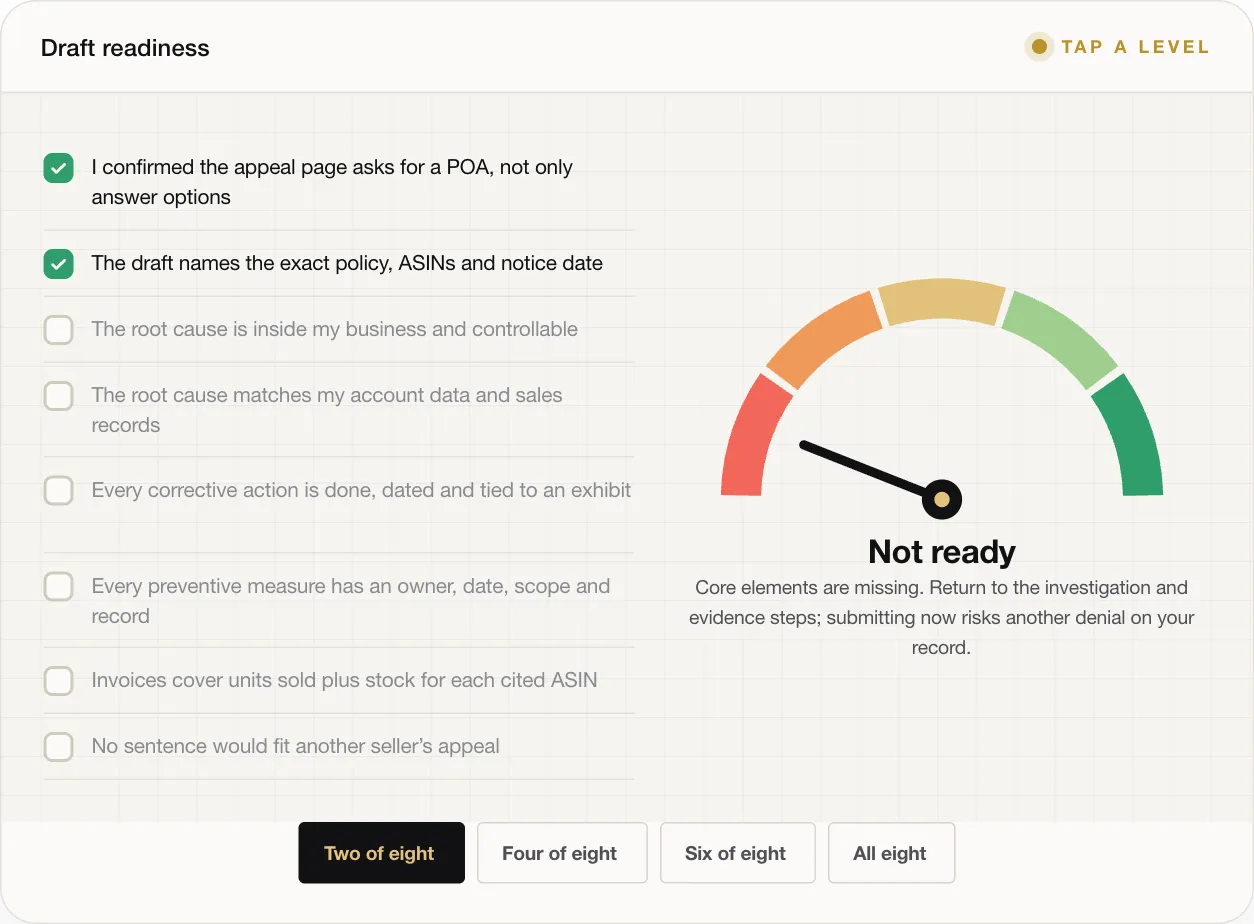Select the Four of eight level
This screenshot has width=1254, height=924.
[562, 853]
